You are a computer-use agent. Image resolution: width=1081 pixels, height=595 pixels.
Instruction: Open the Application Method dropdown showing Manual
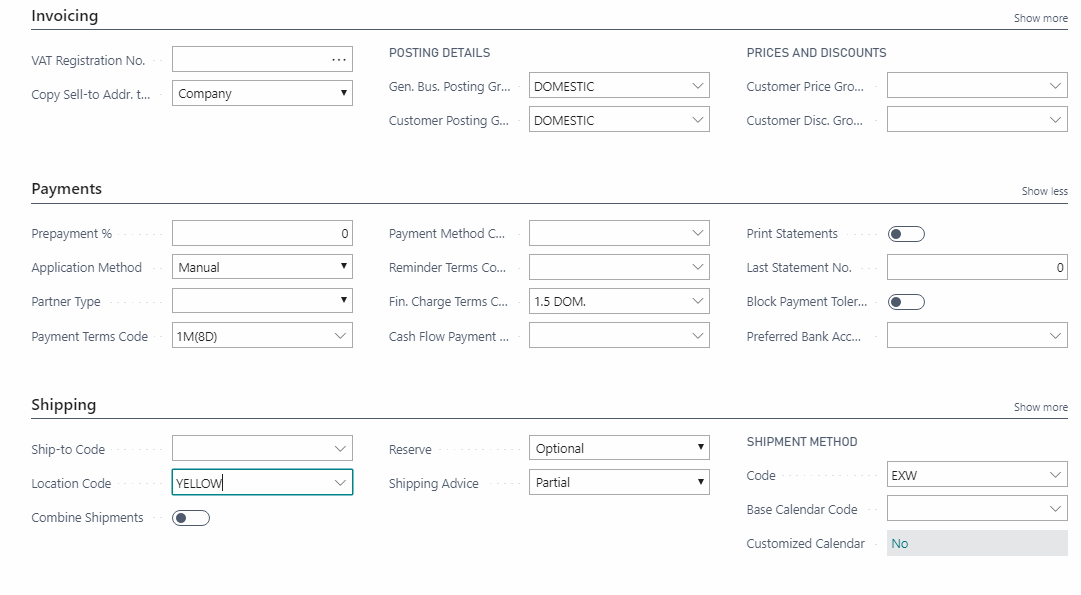point(262,267)
